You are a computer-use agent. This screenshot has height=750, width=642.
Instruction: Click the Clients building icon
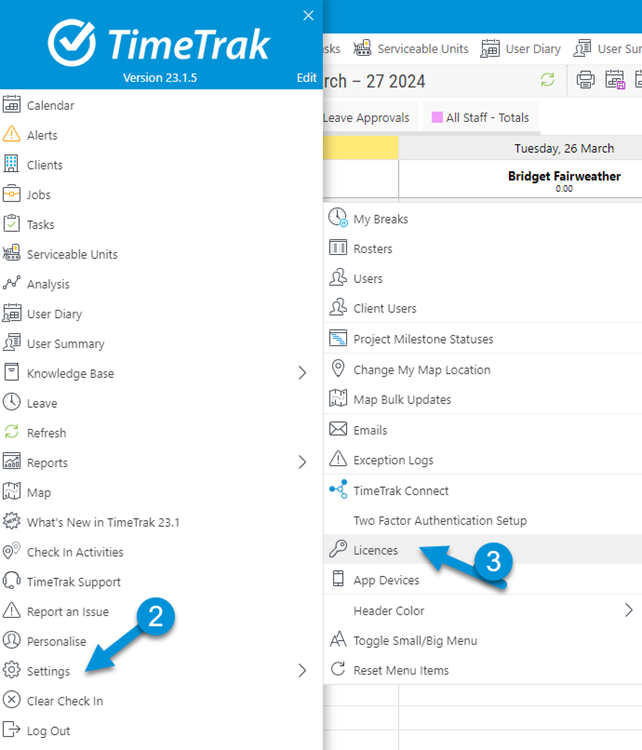point(12,165)
